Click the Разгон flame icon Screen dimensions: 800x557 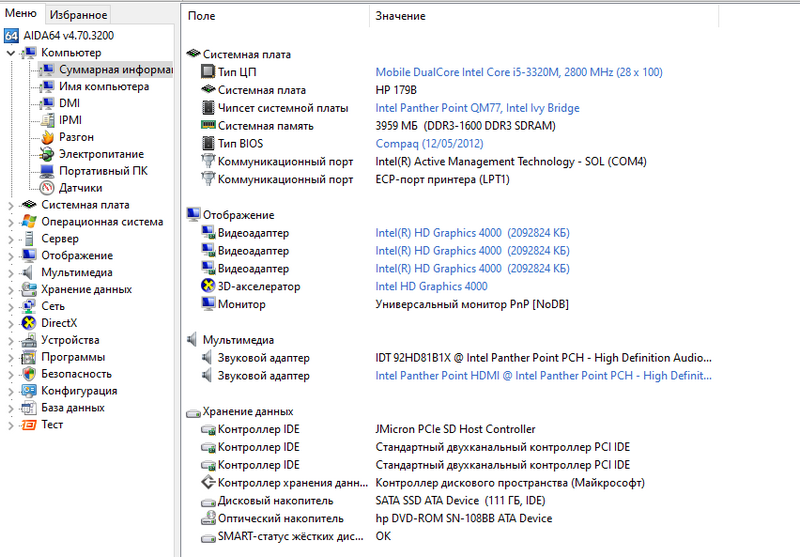click(47, 137)
